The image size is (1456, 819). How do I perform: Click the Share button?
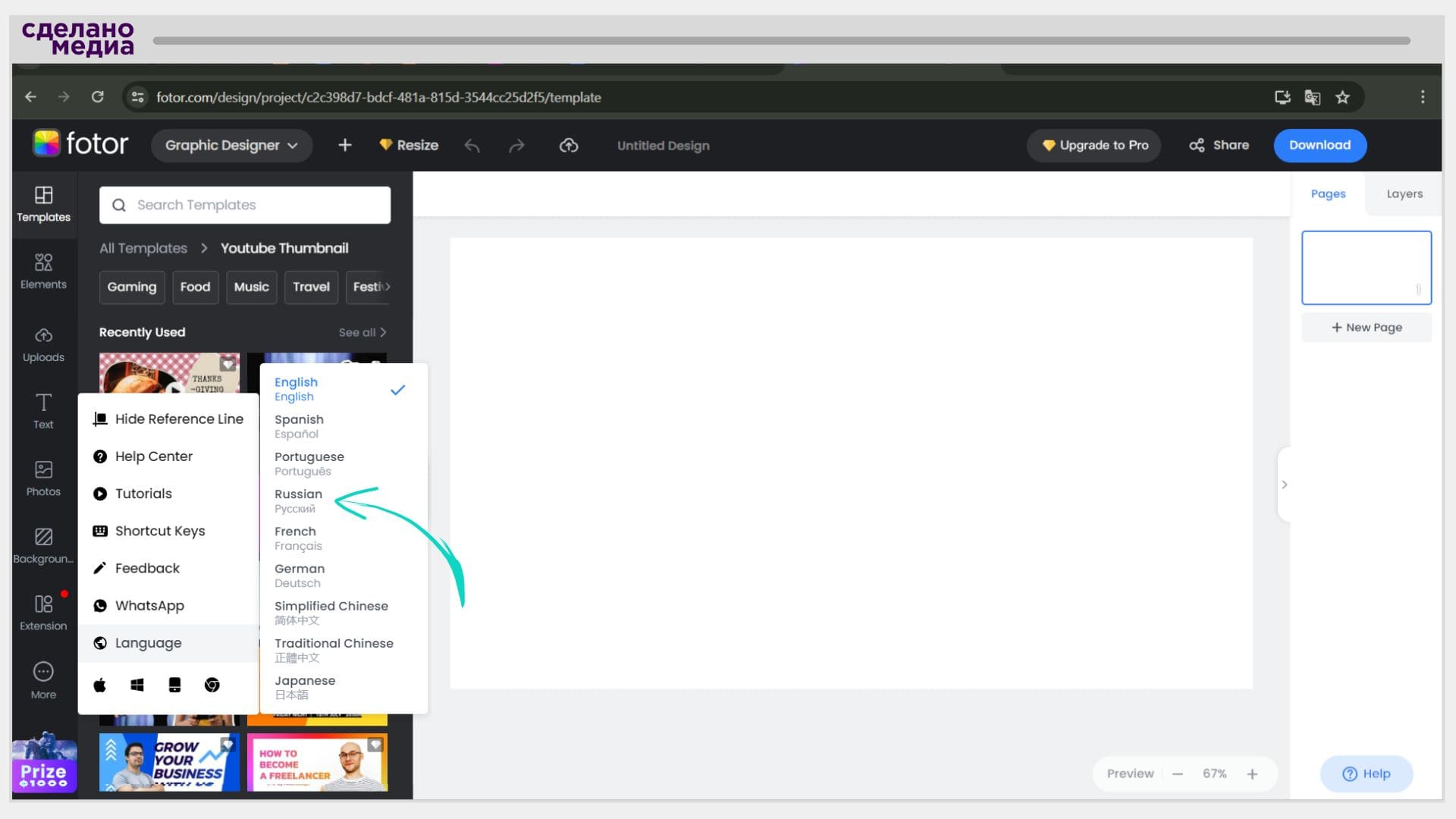tap(1219, 145)
